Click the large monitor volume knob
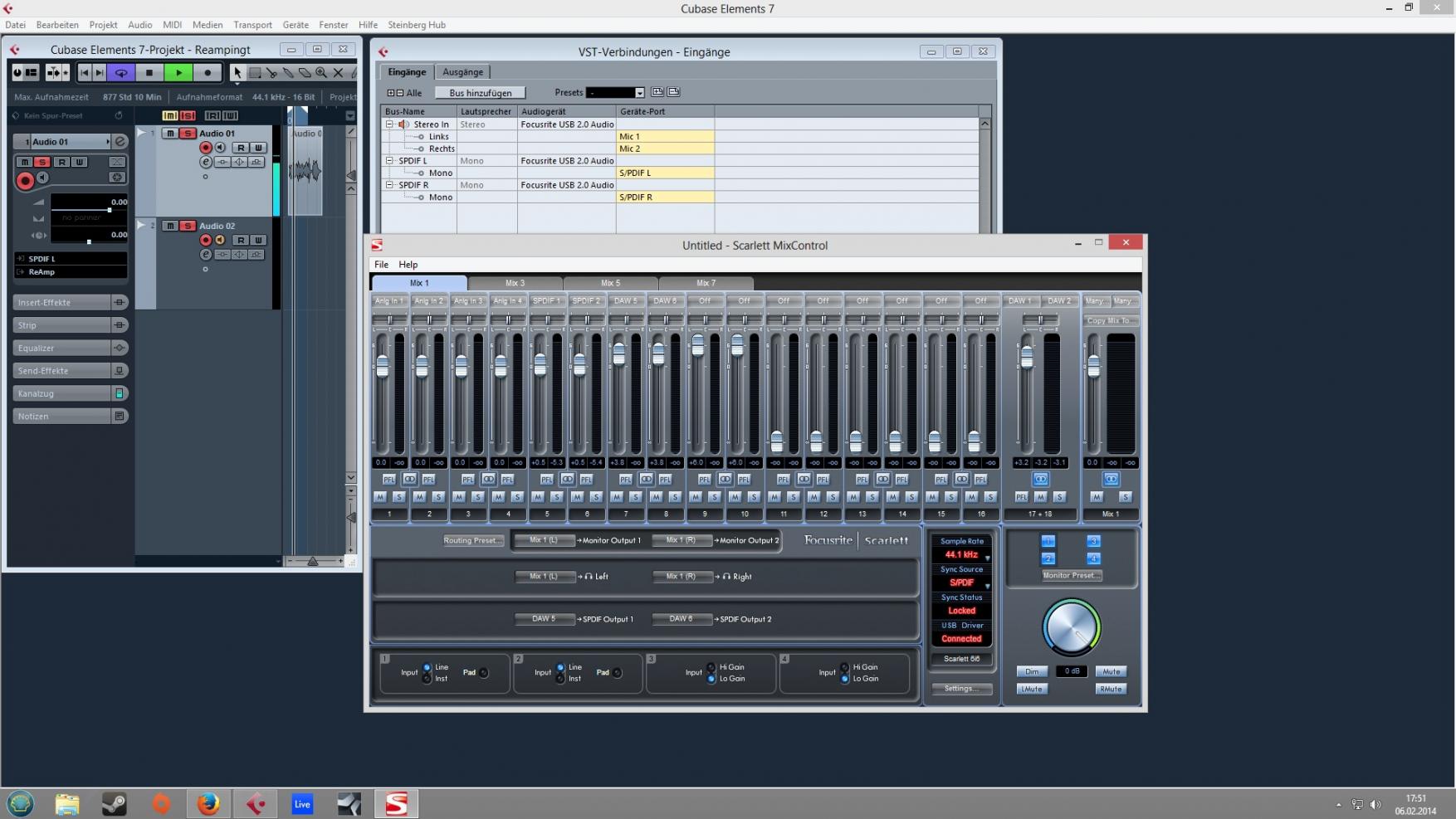The image size is (1456, 819). (1071, 627)
